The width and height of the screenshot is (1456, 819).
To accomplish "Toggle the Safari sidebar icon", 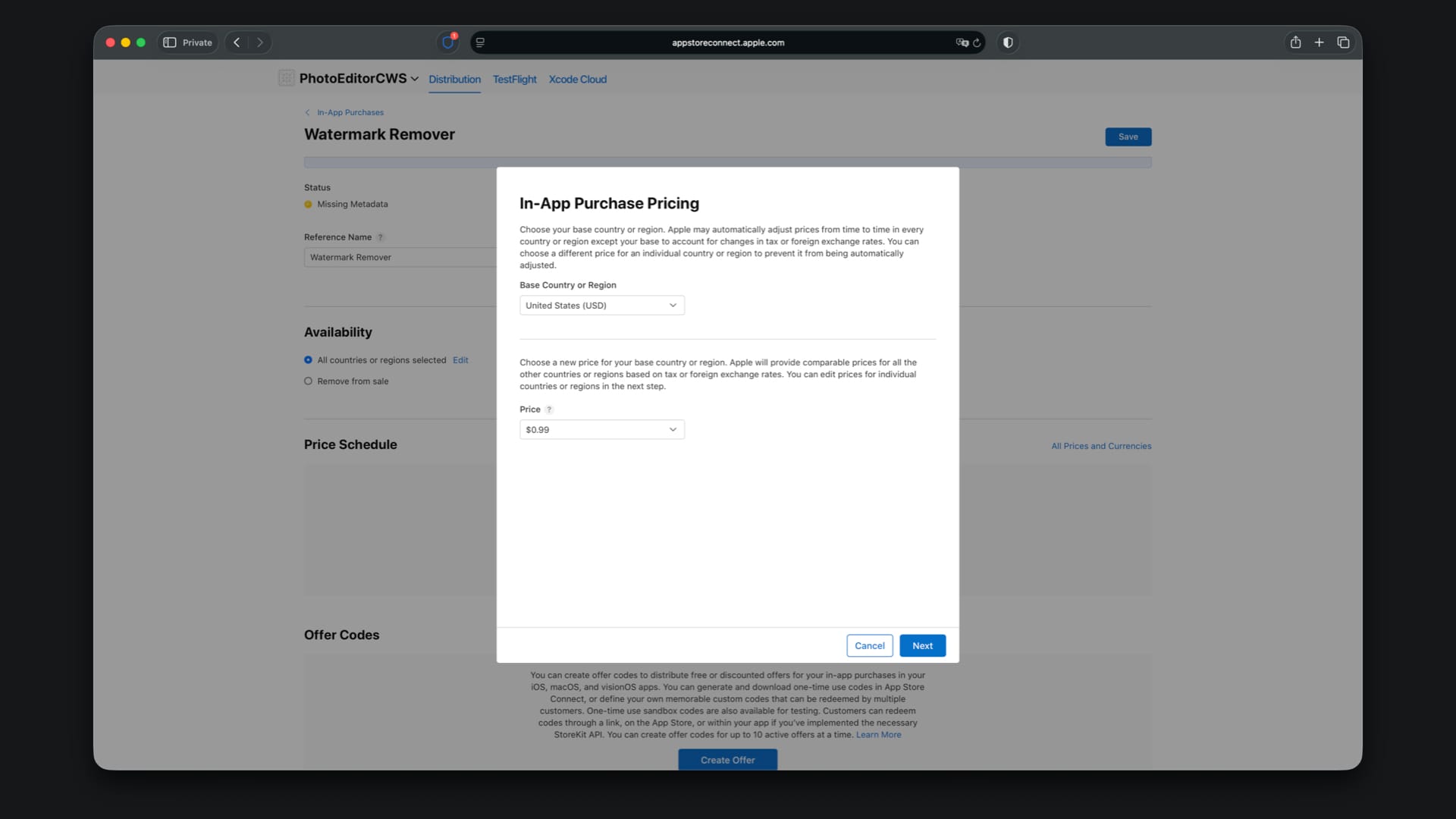I will coord(170,42).
